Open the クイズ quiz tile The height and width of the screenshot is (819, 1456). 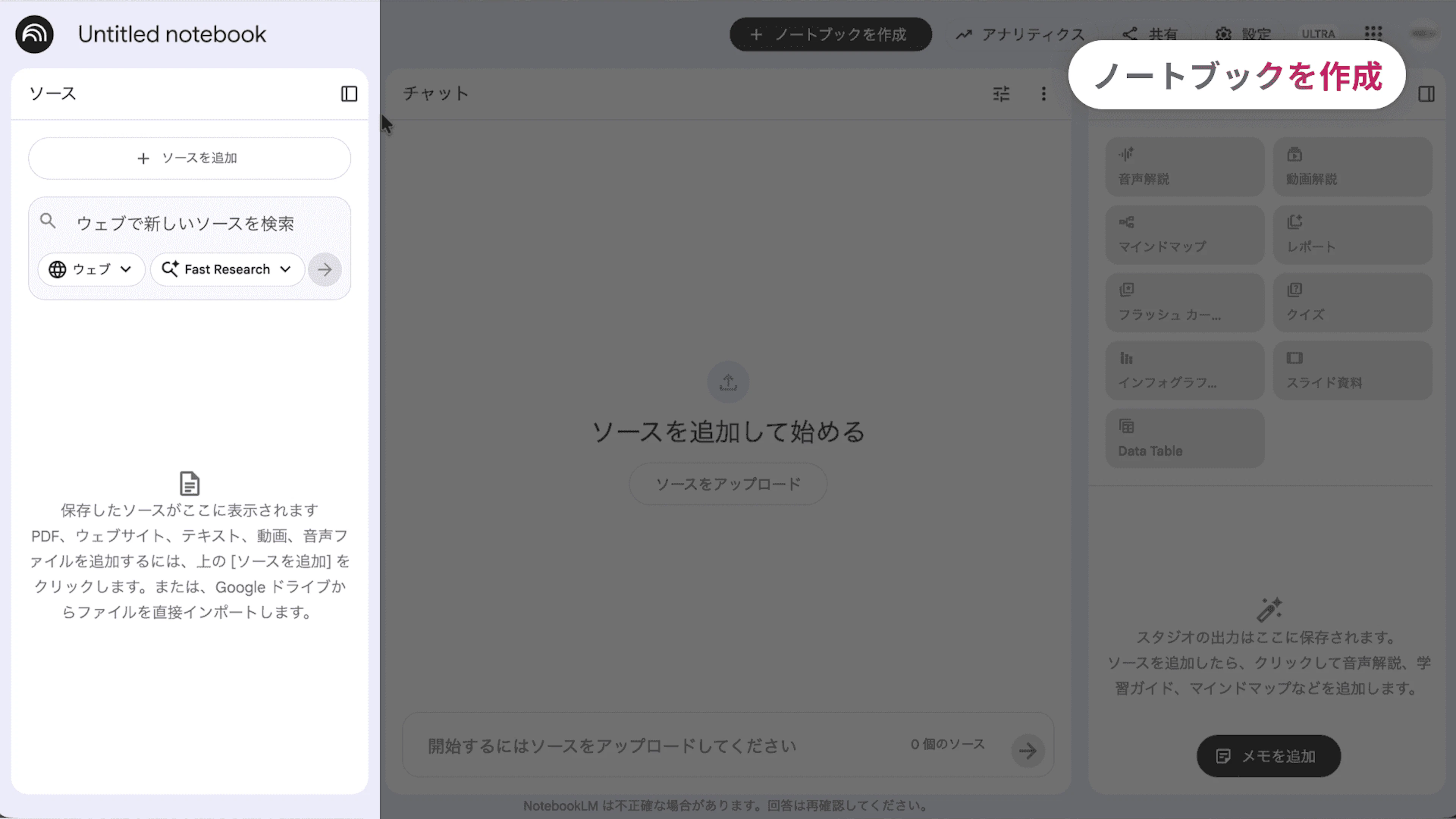pyautogui.click(x=1352, y=303)
